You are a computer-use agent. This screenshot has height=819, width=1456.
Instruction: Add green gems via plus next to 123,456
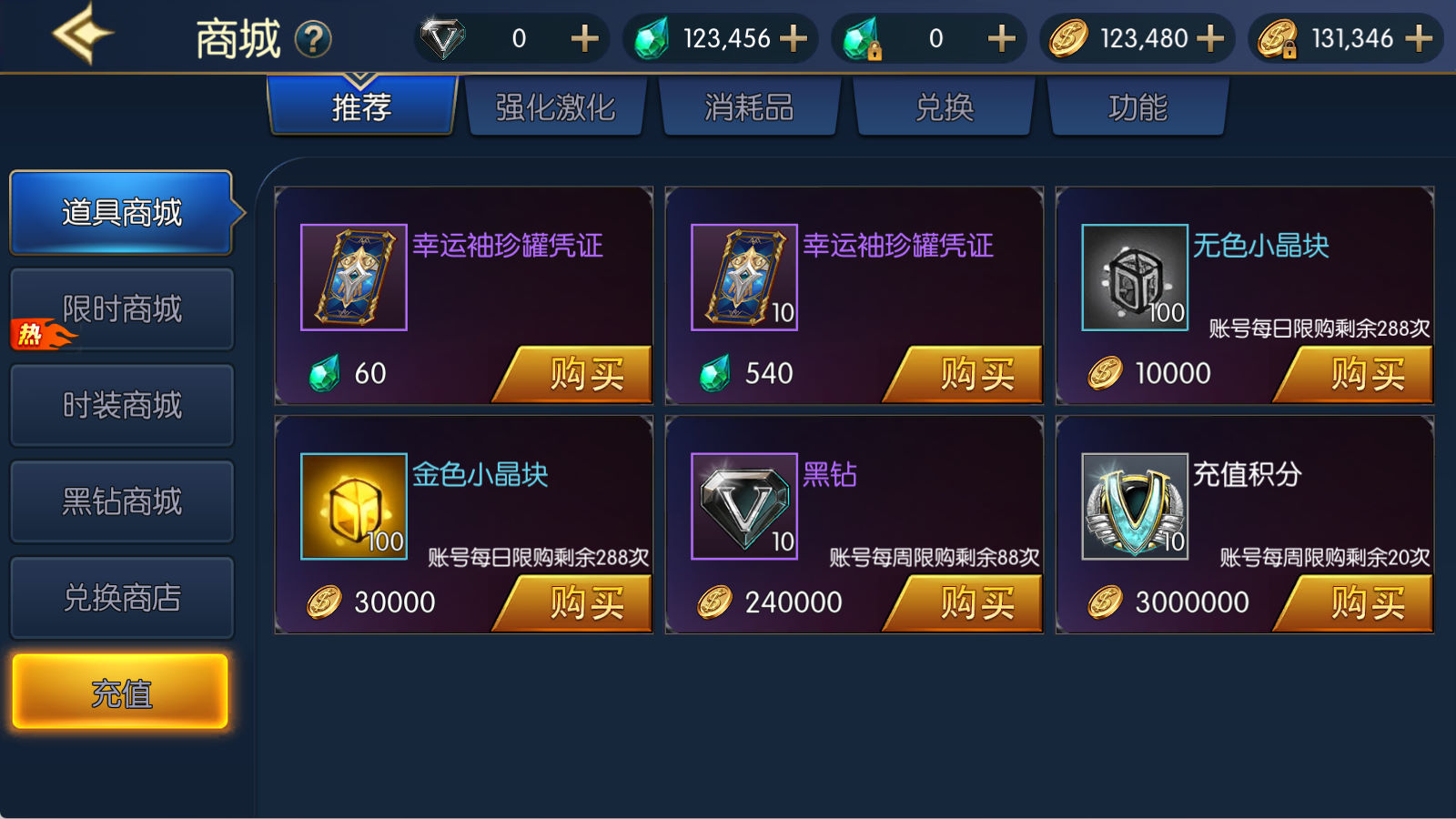coord(794,38)
